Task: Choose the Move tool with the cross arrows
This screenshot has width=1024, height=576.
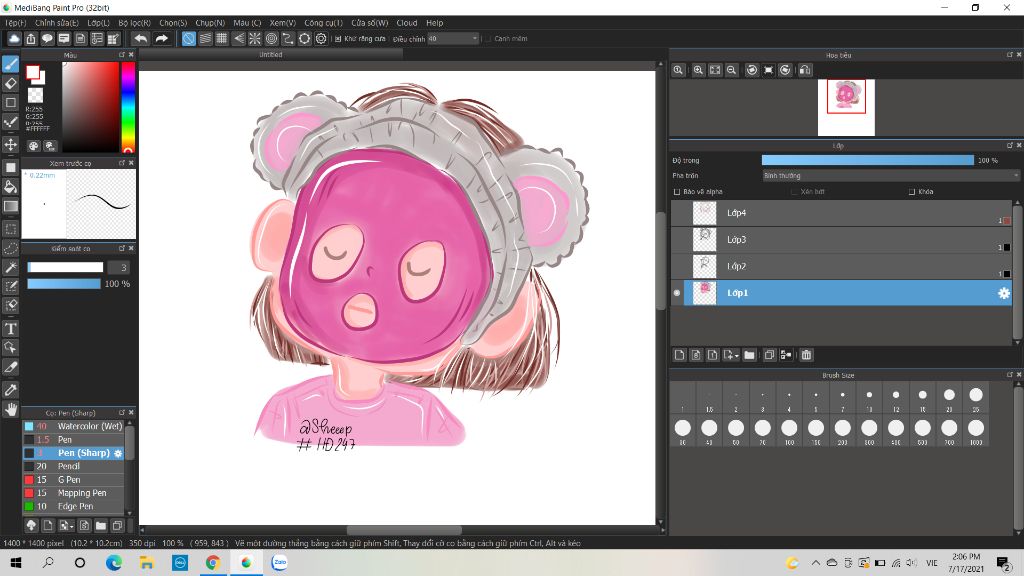Action: [10, 144]
